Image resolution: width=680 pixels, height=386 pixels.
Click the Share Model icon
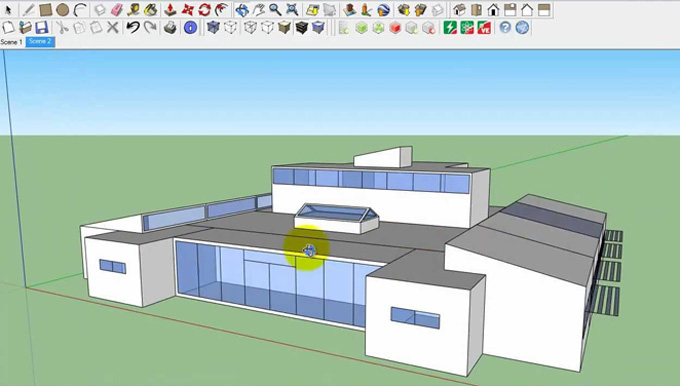[x=421, y=10]
